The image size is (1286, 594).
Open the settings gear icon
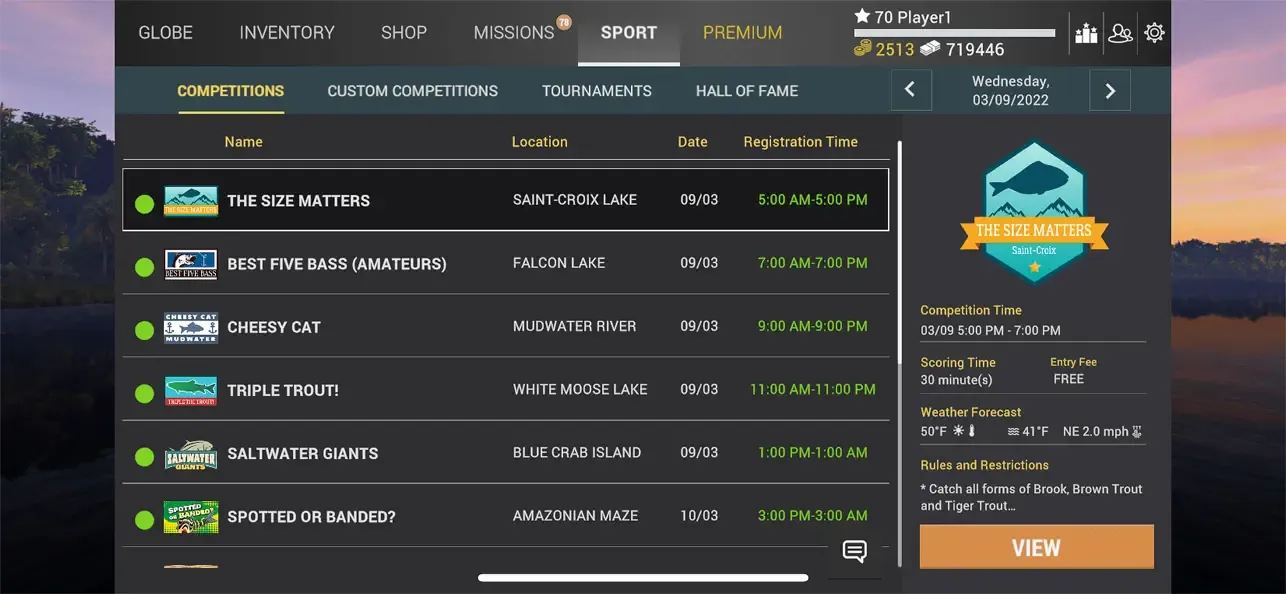pyautogui.click(x=1154, y=33)
